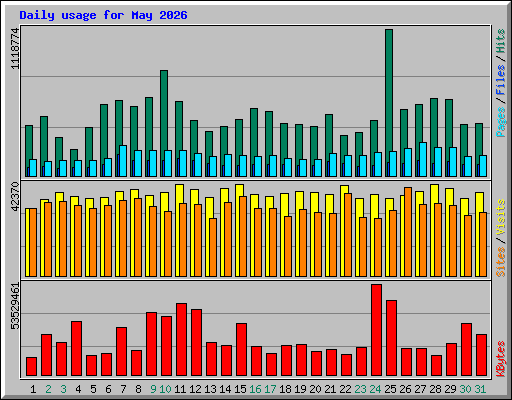Click the tallest red KBytes bar on day 24
Screen dimensions: 512x400
pyautogui.click(x=377, y=330)
